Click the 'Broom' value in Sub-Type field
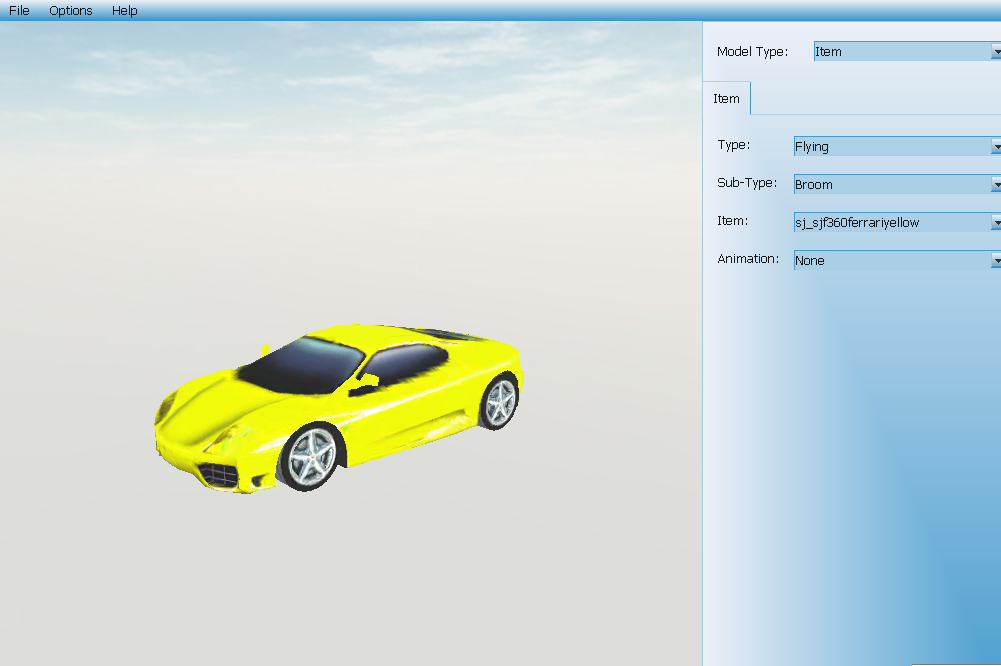The height and width of the screenshot is (666, 1001). click(x=814, y=185)
